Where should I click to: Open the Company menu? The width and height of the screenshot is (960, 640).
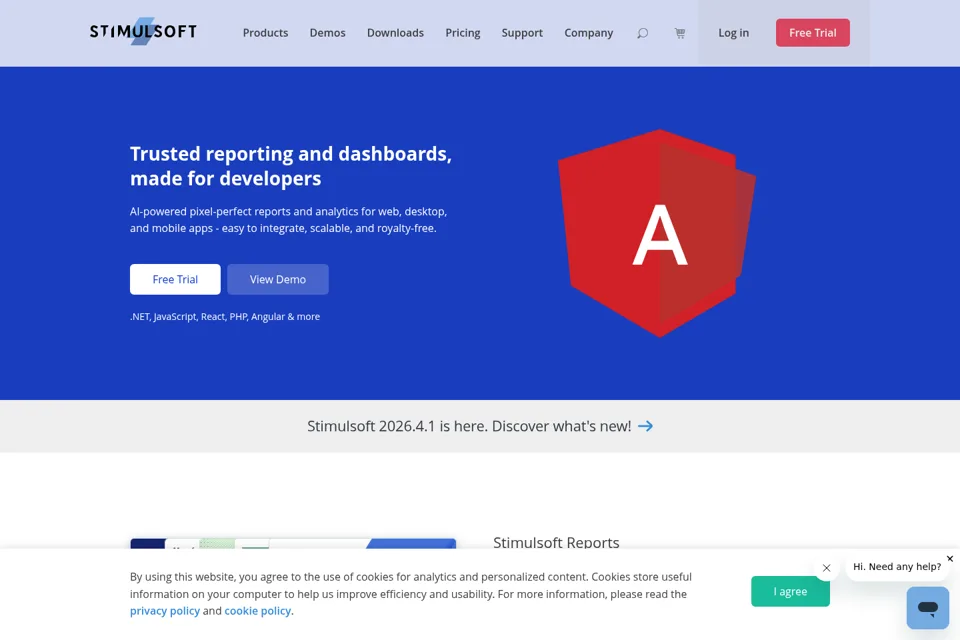[x=588, y=33]
